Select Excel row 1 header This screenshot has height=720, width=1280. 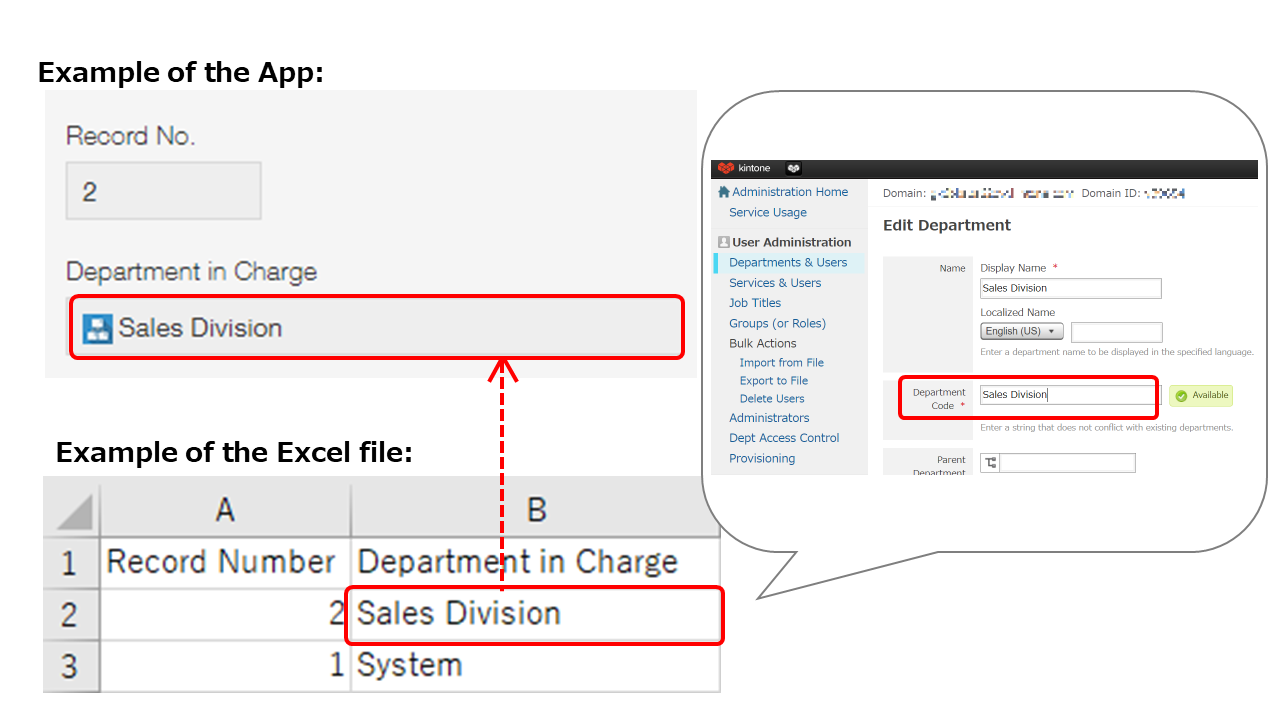[x=71, y=562]
